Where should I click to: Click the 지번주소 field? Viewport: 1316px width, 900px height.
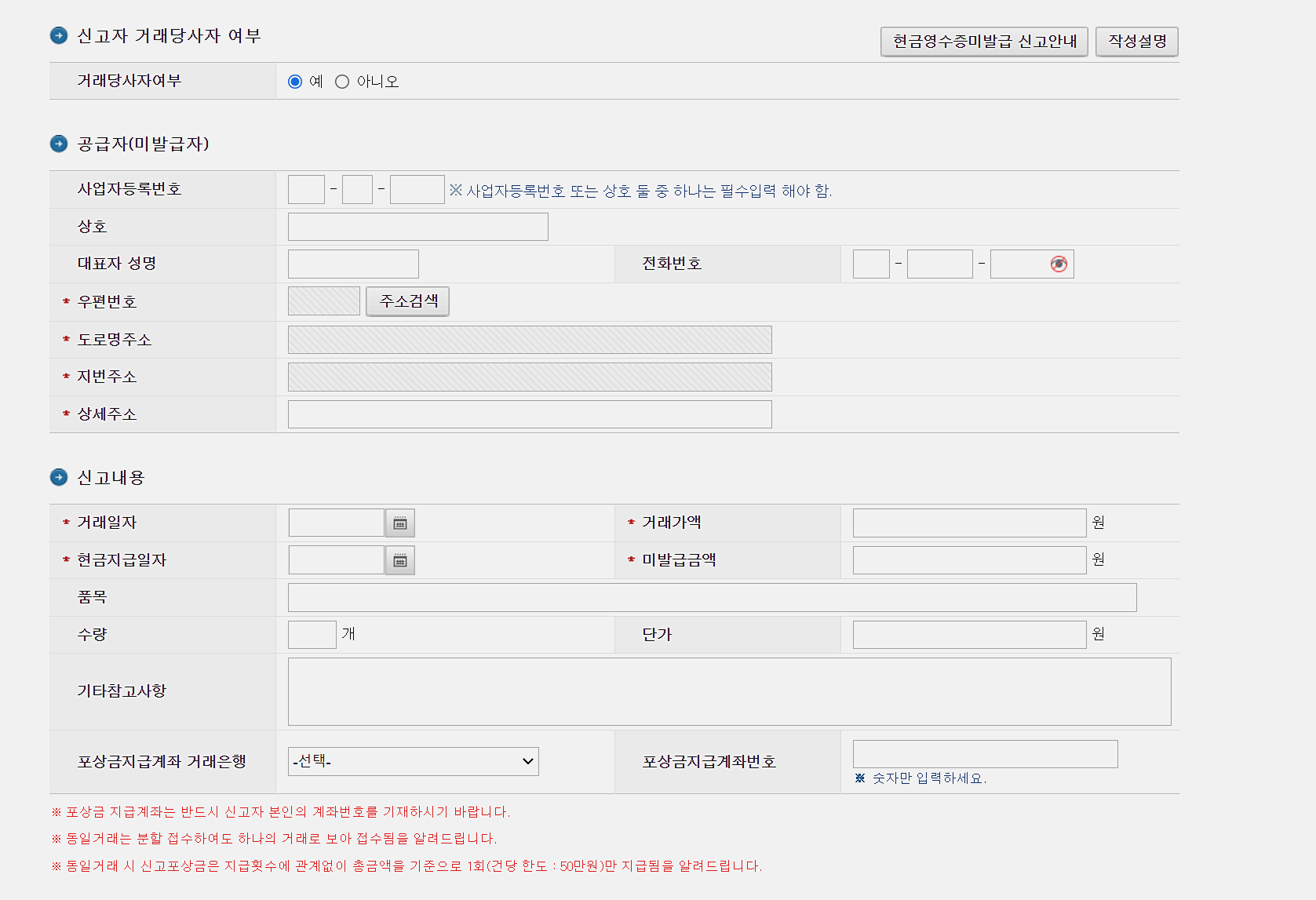point(530,377)
